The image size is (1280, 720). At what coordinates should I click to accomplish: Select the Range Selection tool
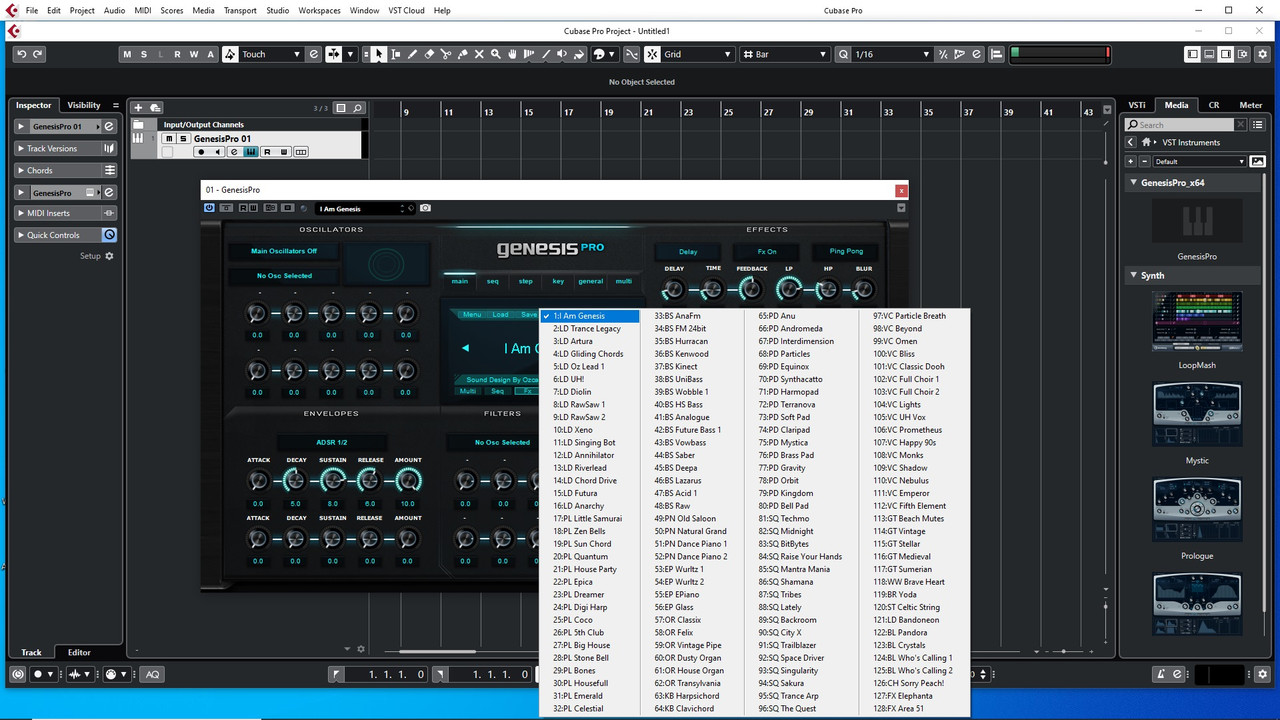coord(396,54)
